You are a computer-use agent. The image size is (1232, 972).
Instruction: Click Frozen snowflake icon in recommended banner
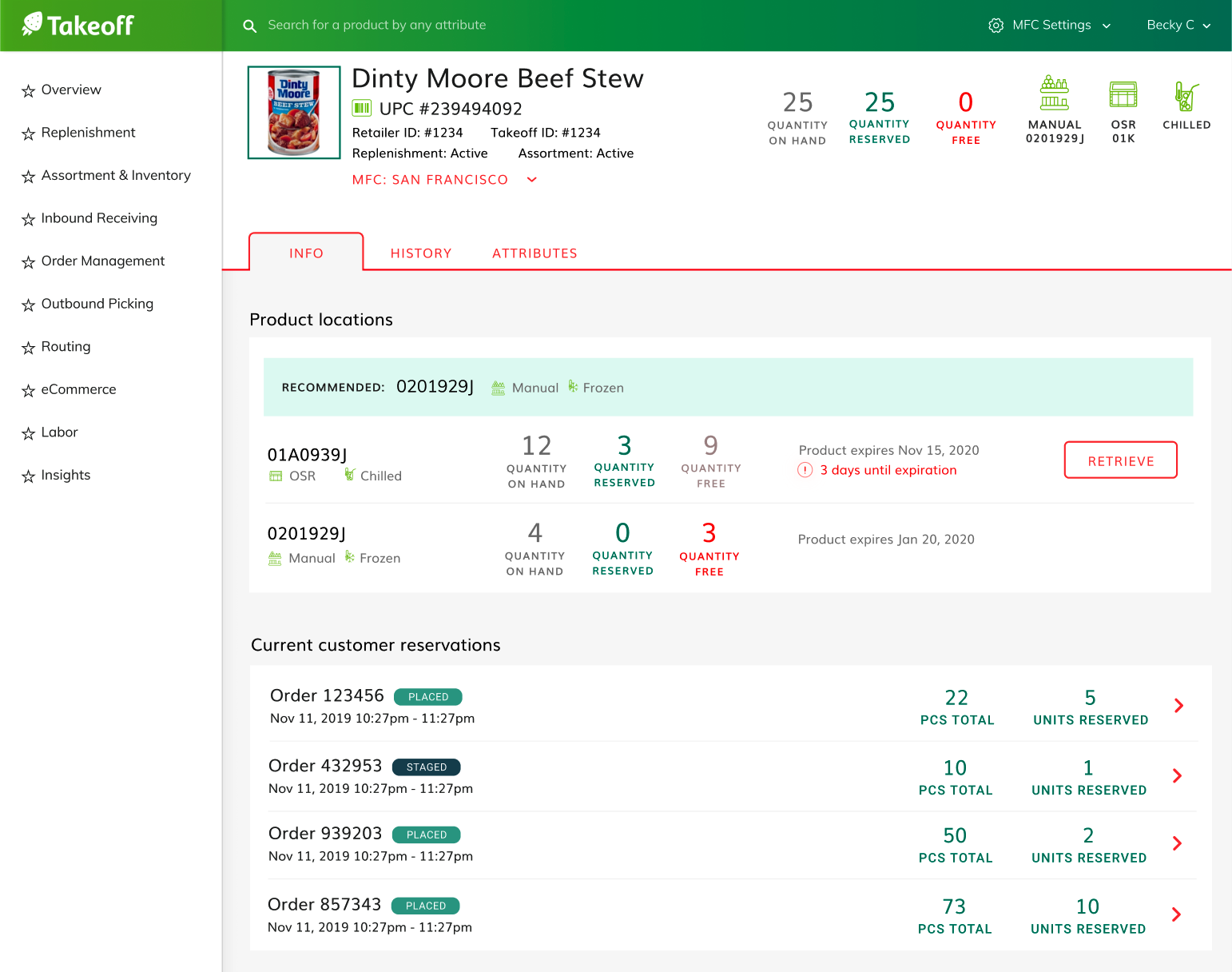573,387
